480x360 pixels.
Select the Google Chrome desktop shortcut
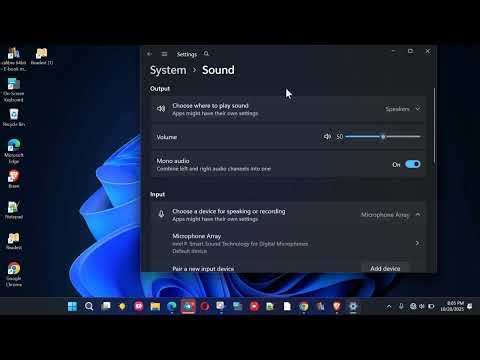[x=14, y=275]
